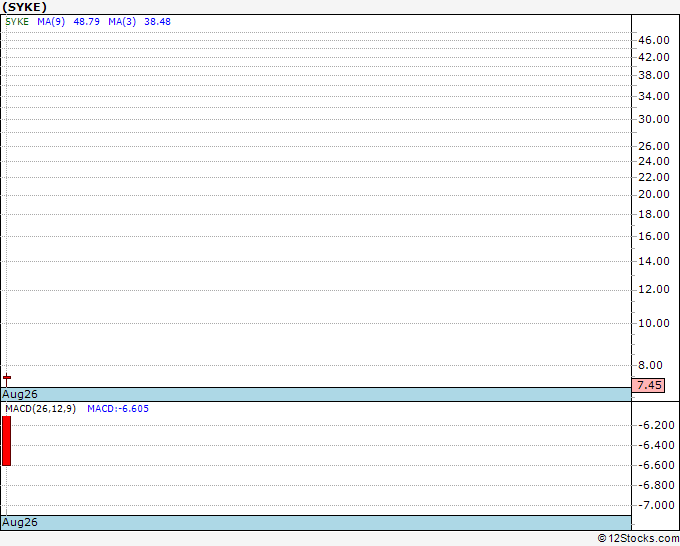680x546 pixels.
Task: Click the MACD(26,12,9) indicator label
Action: [41, 409]
